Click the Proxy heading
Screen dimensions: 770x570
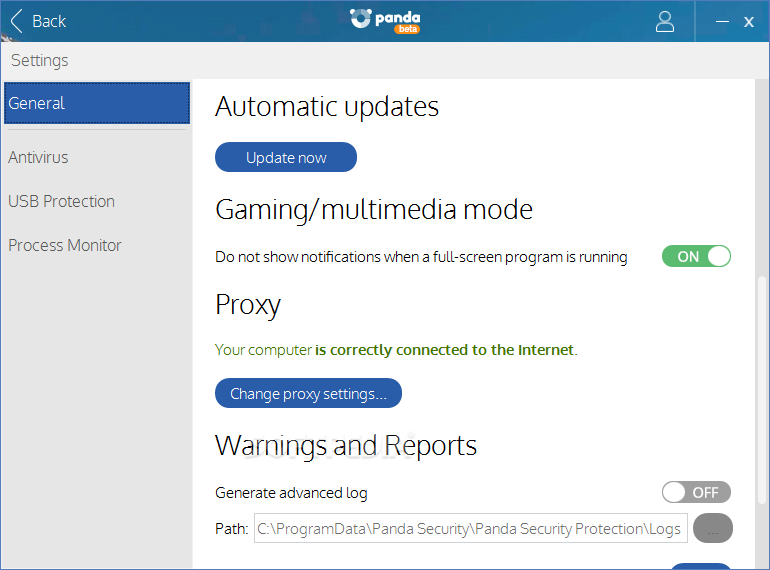click(x=248, y=305)
